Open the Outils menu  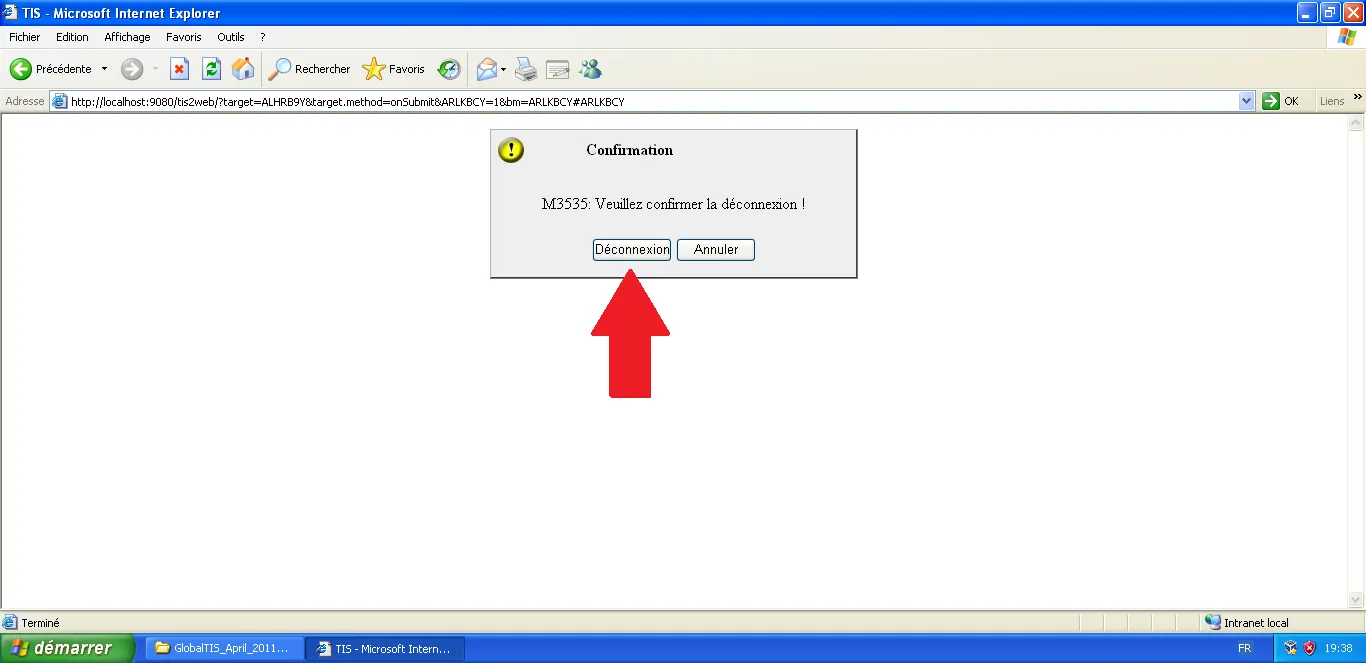point(230,37)
